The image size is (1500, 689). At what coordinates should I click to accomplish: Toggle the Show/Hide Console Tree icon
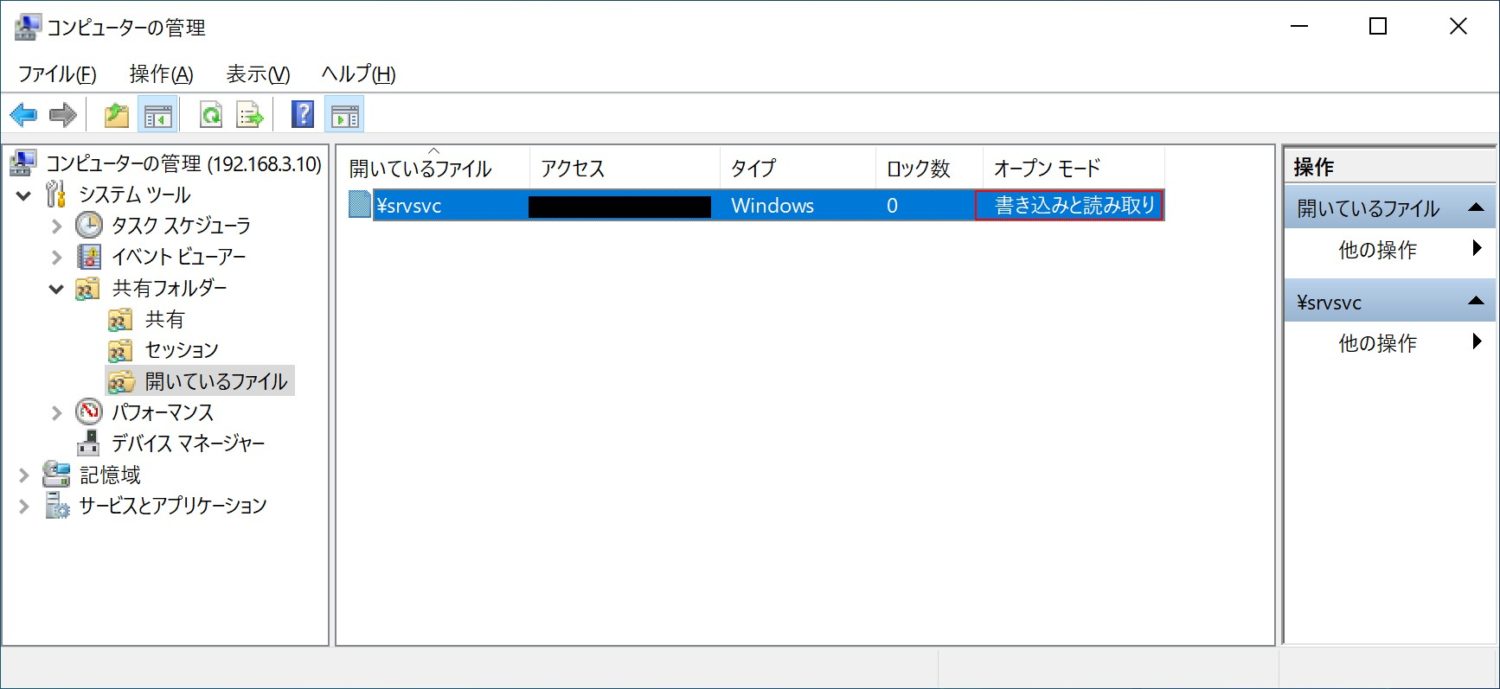(x=157, y=115)
